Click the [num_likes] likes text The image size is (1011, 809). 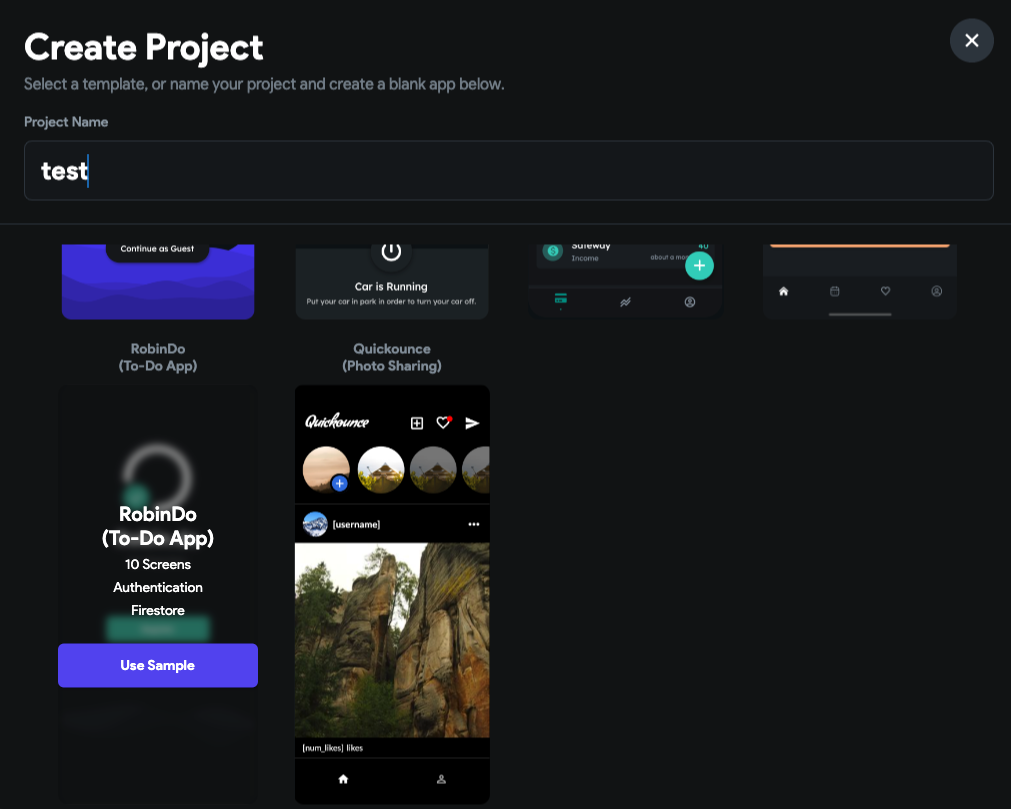[333, 748]
